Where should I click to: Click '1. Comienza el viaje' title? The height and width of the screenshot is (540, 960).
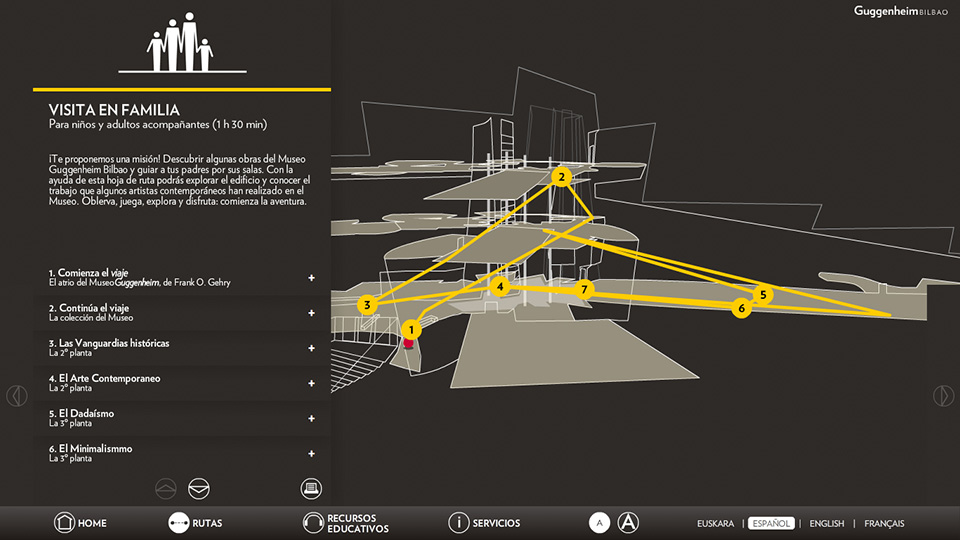tap(88, 272)
